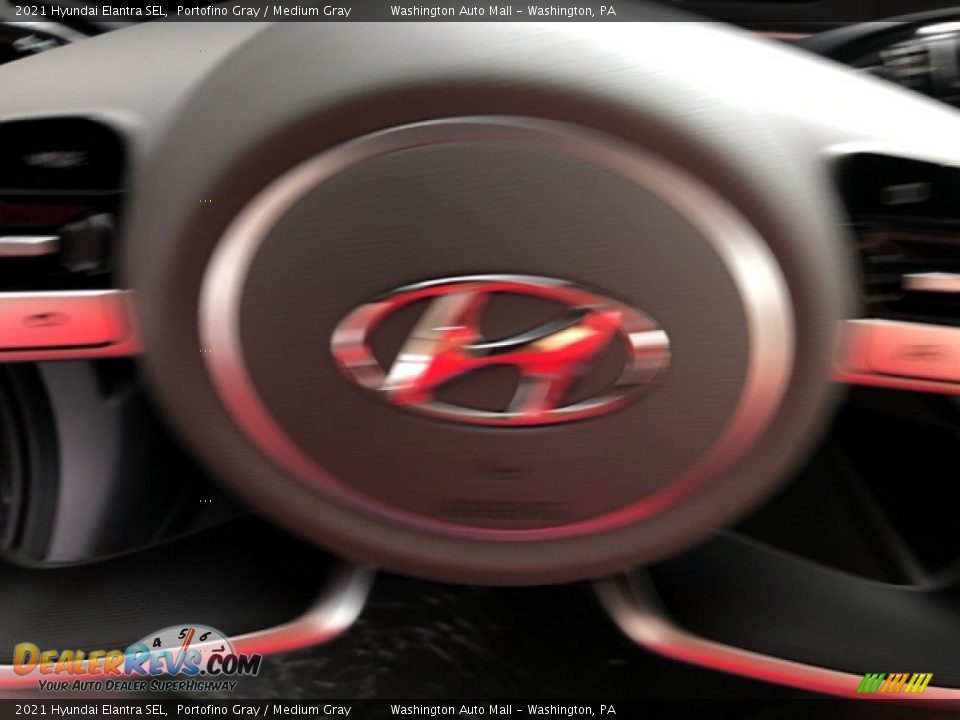This screenshot has width=960, height=720.
Task: Click the top caption 'Washington Auto Mall - Washington, PA'
Action: coord(503,10)
